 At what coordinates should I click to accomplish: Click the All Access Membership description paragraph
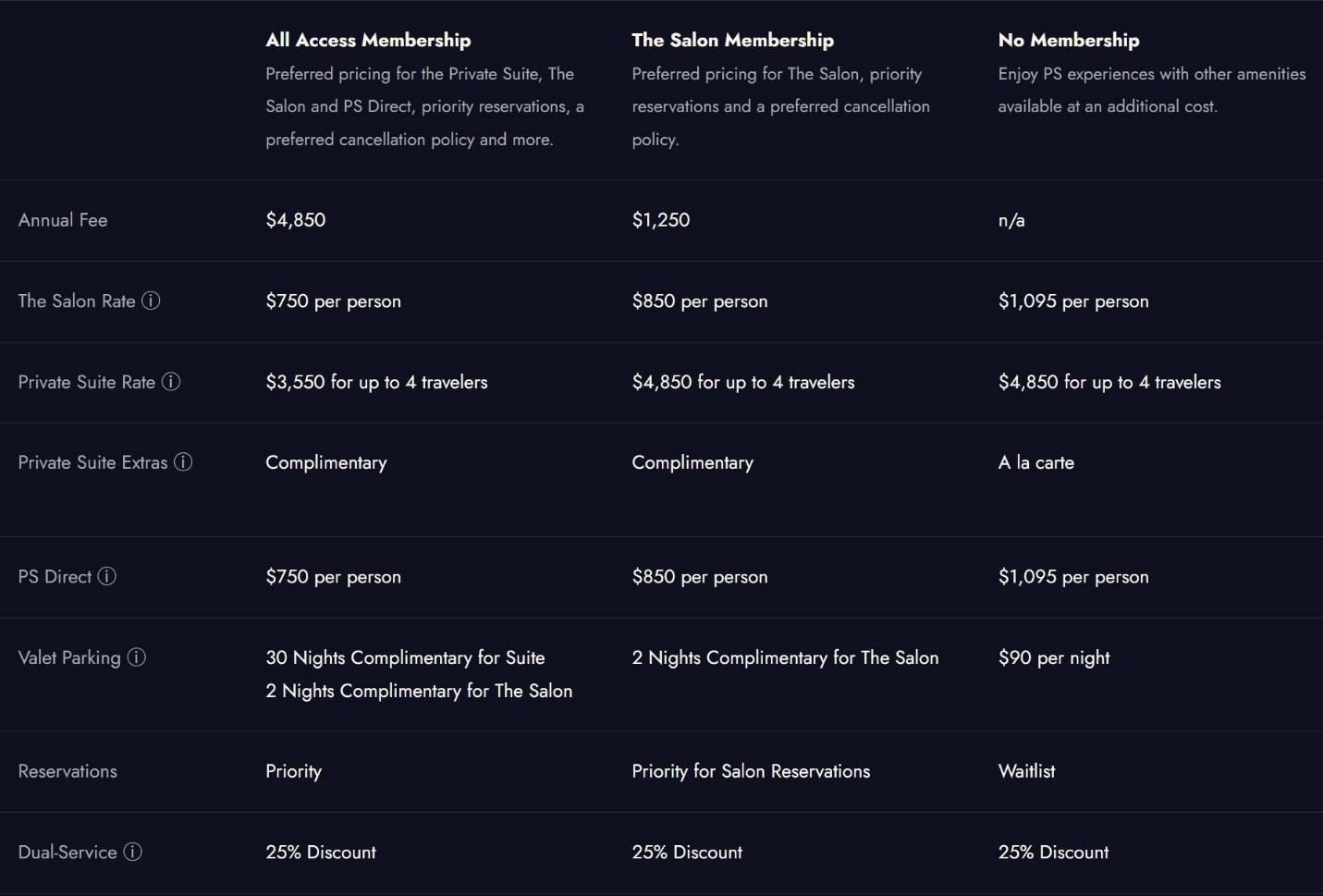pos(424,106)
